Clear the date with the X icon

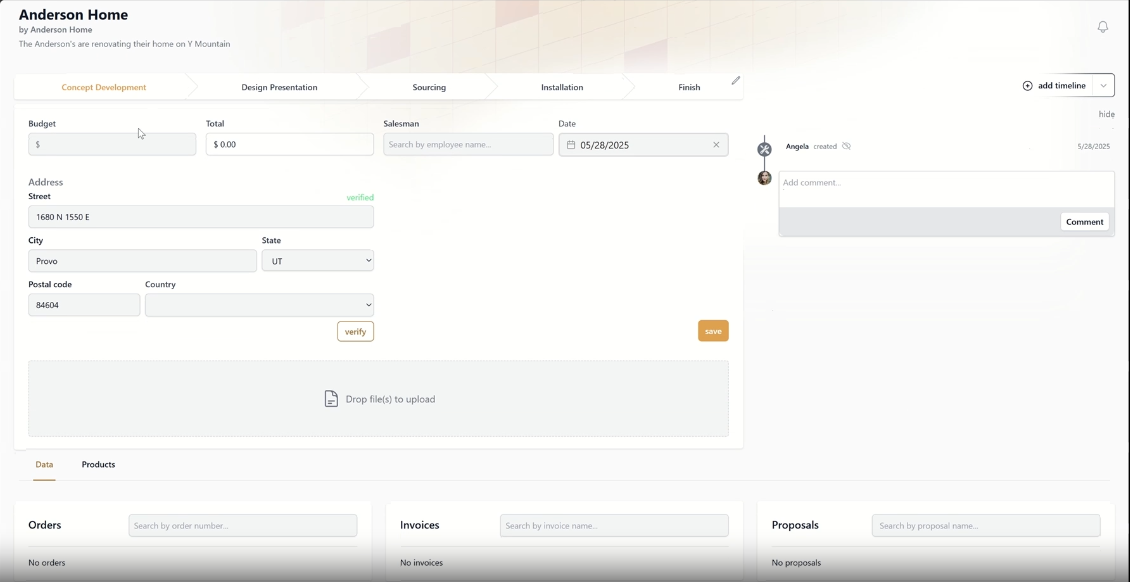(716, 145)
